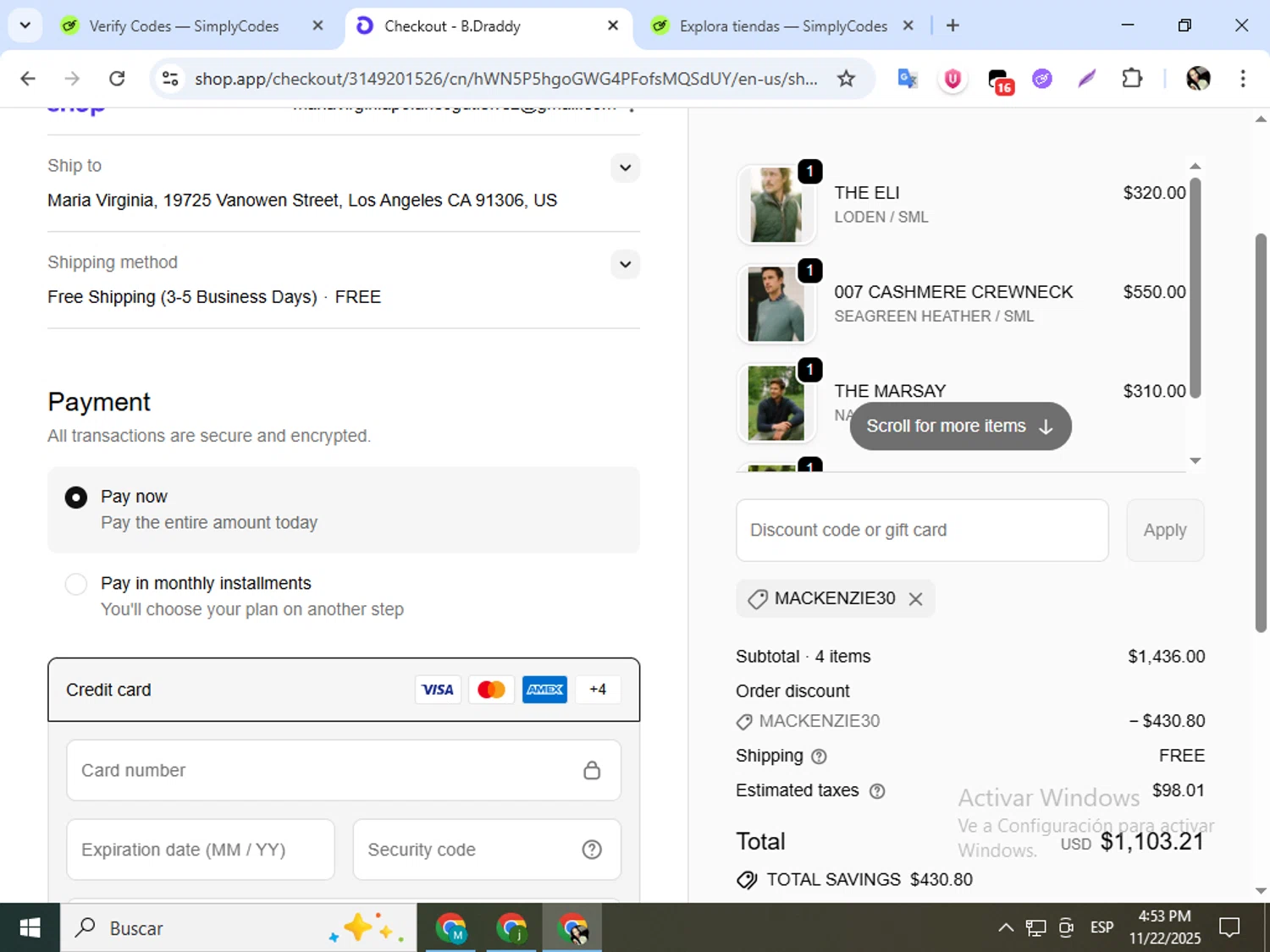The width and height of the screenshot is (1270, 952).
Task: Click the ship-to address text
Action: point(302,201)
